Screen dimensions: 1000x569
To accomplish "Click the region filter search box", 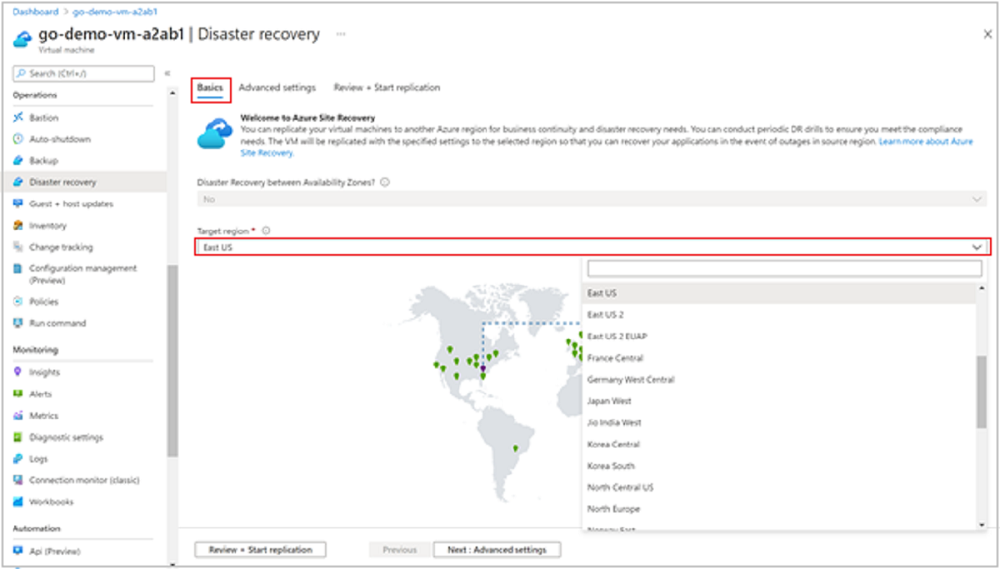I will click(x=784, y=268).
